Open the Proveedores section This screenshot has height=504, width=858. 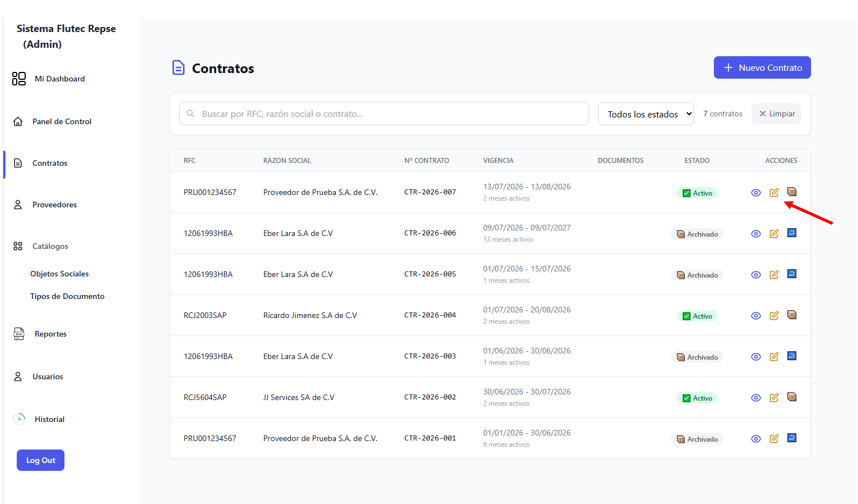[45, 205]
